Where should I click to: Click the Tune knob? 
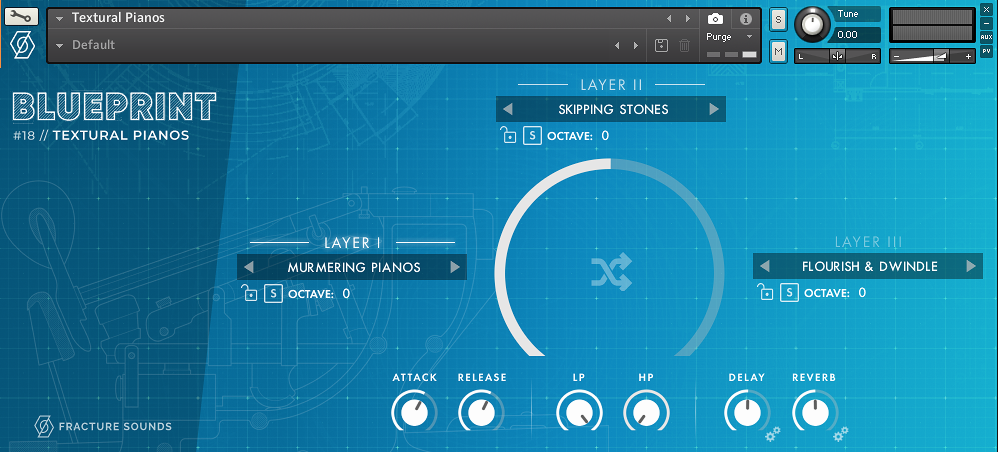click(x=812, y=25)
